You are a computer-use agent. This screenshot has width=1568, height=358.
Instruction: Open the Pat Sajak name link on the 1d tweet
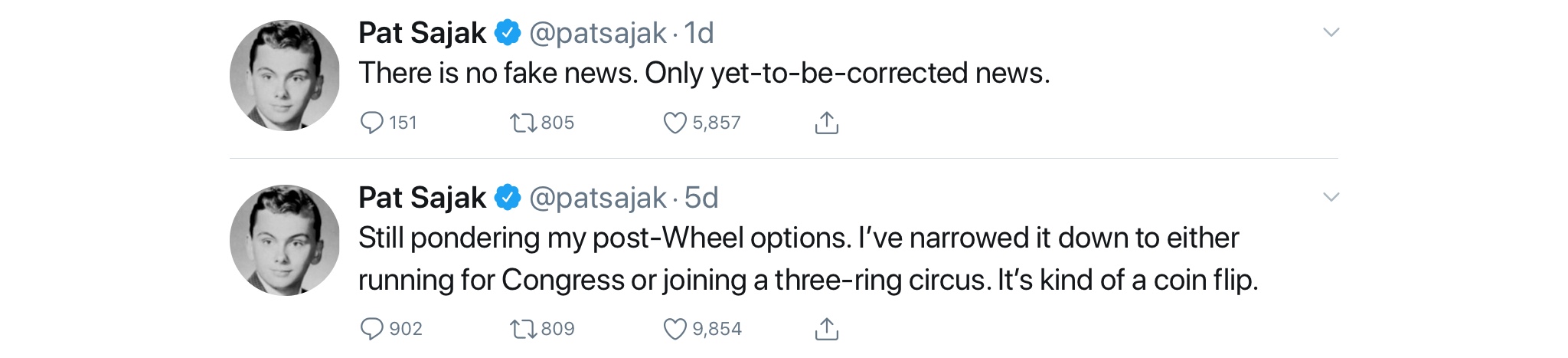click(422, 33)
